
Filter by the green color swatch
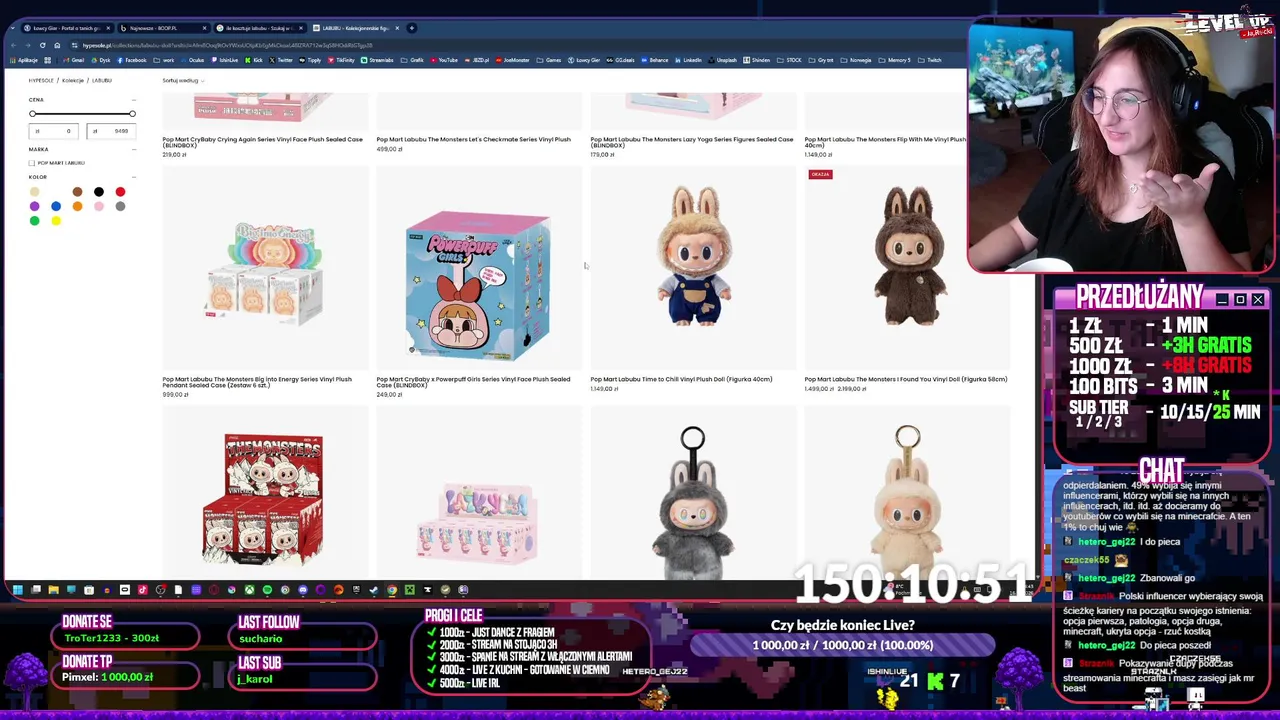coord(35,220)
